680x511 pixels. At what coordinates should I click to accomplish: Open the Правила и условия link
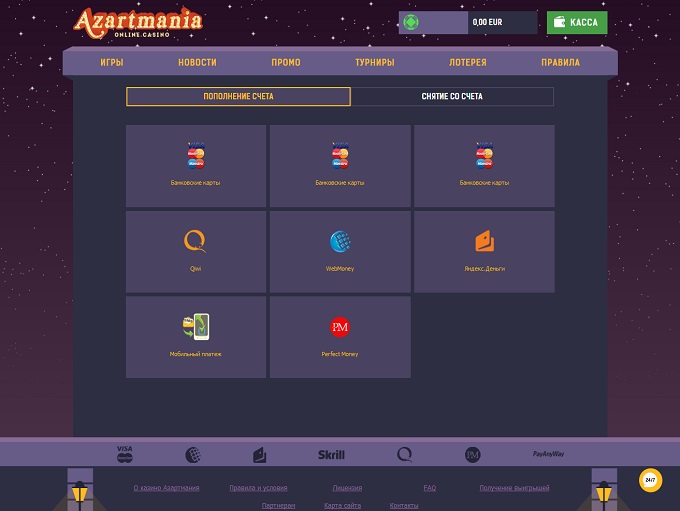(258, 488)
